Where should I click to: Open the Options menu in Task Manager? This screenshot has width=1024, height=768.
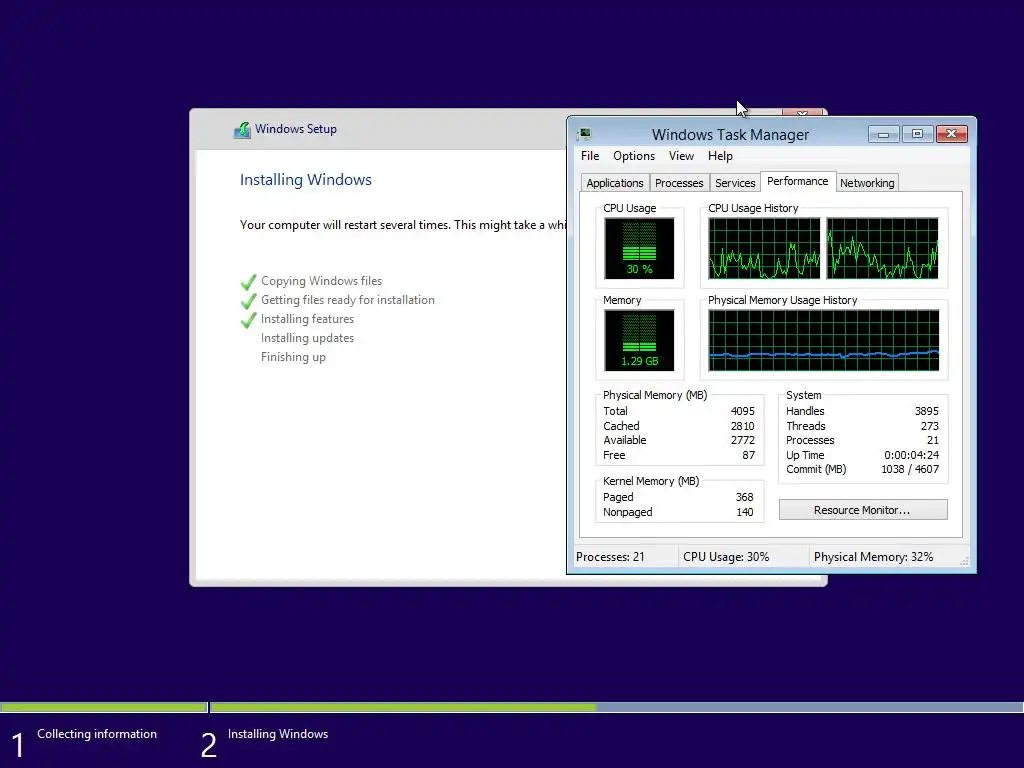(633, 156)
